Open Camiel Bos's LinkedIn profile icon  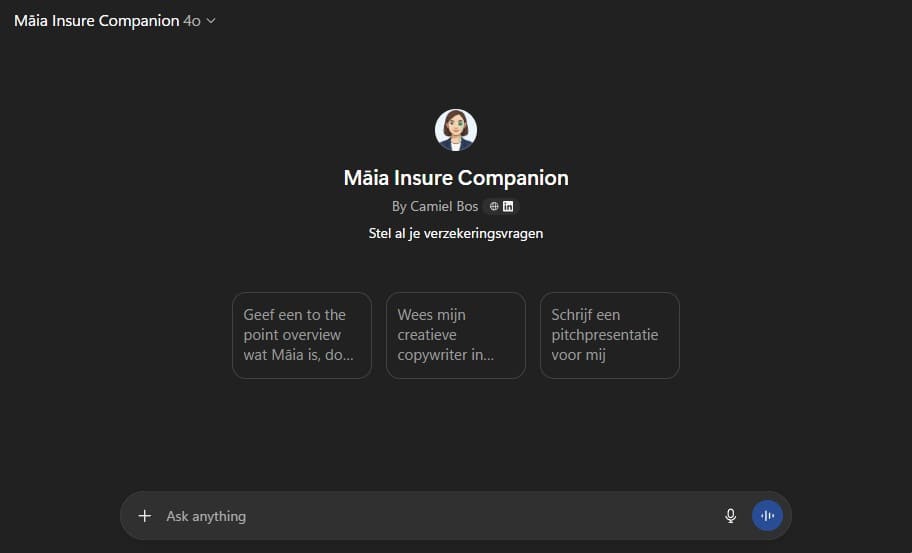pyautogui.click(x=508, y=206)
